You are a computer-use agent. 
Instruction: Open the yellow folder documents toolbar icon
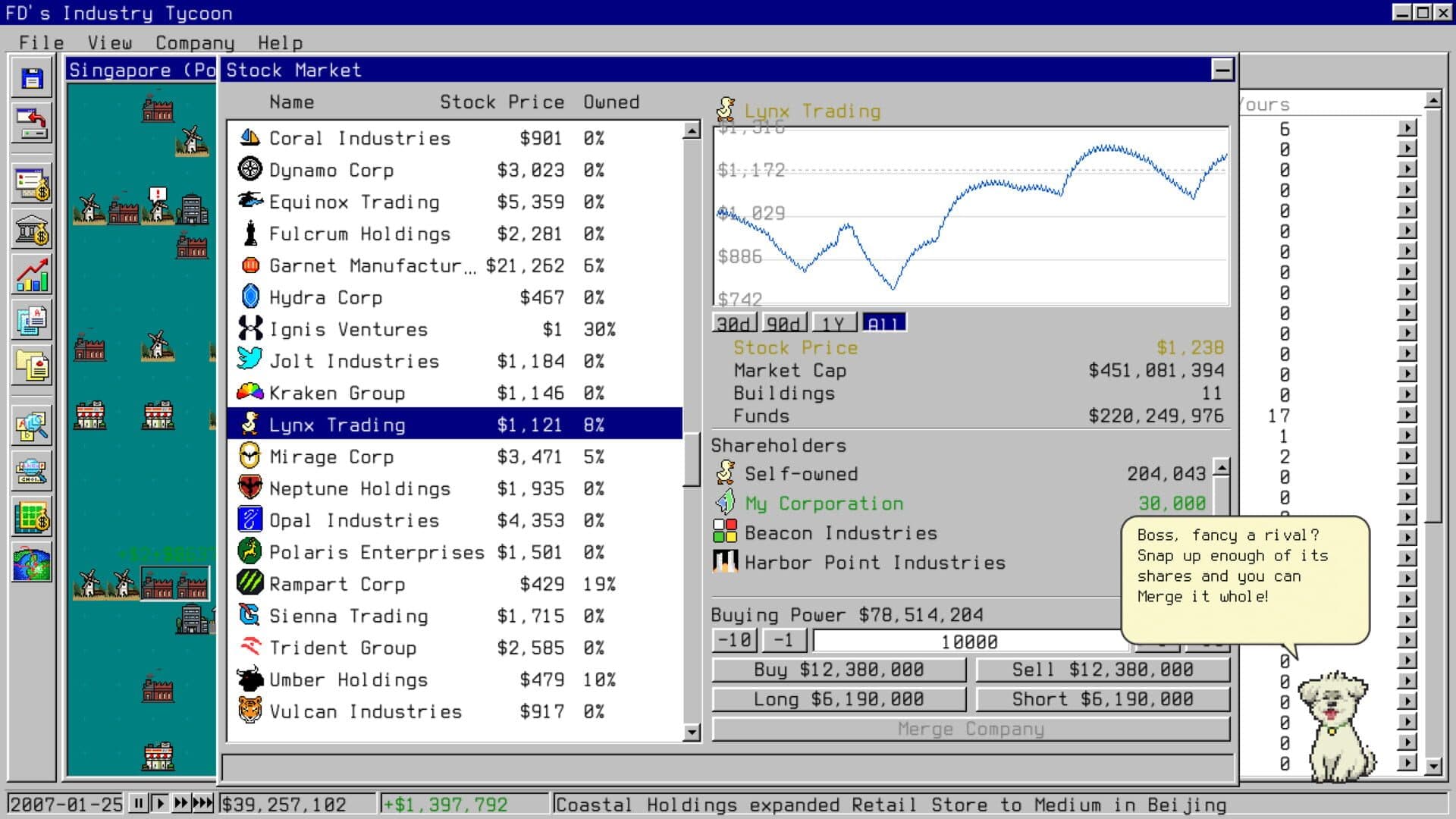(32, 366)
